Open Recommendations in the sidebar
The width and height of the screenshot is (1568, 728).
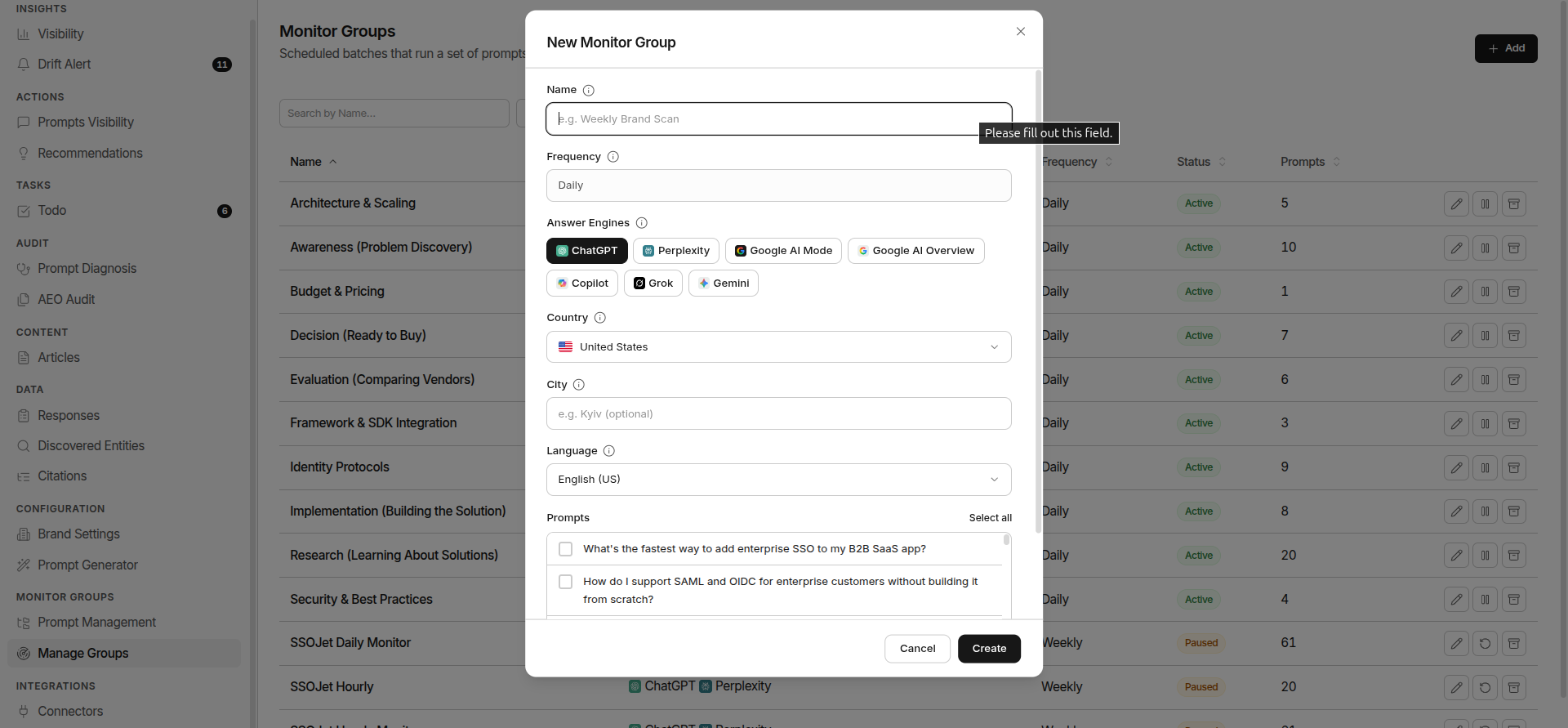[x=90, y=154]
